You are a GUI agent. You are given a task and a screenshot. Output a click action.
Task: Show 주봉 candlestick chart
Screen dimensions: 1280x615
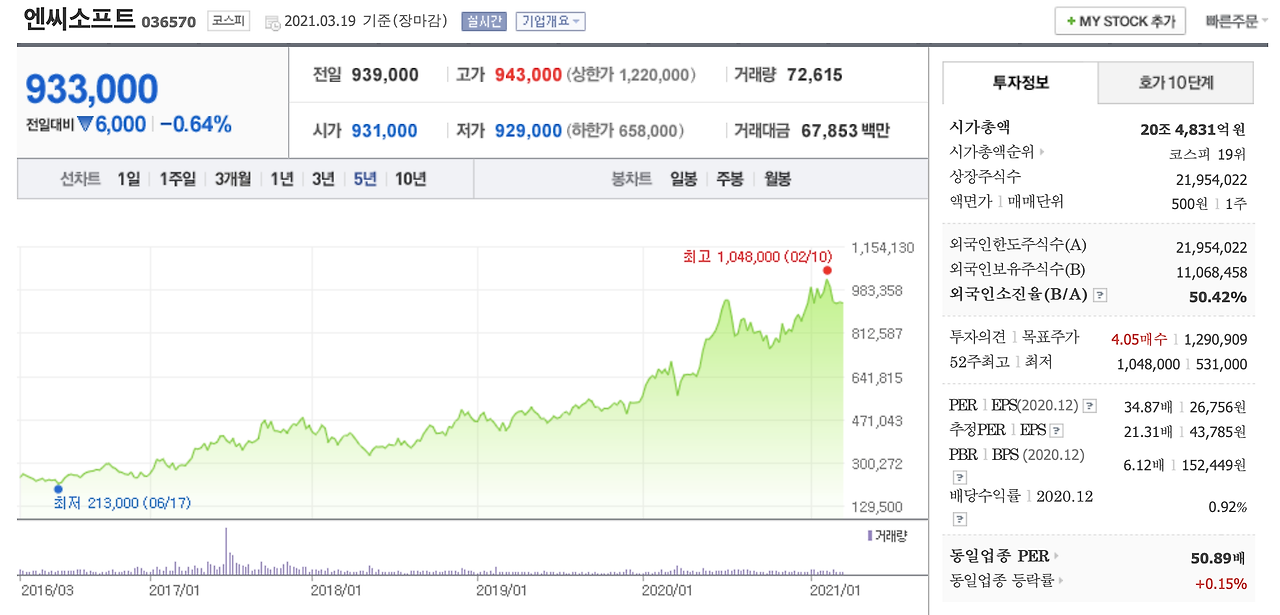click(x=730, y=179)
